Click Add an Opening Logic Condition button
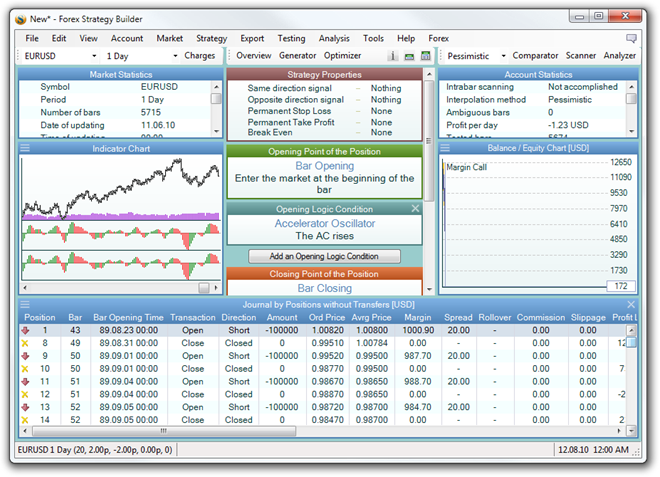660x477 pixels. point(324,256)
